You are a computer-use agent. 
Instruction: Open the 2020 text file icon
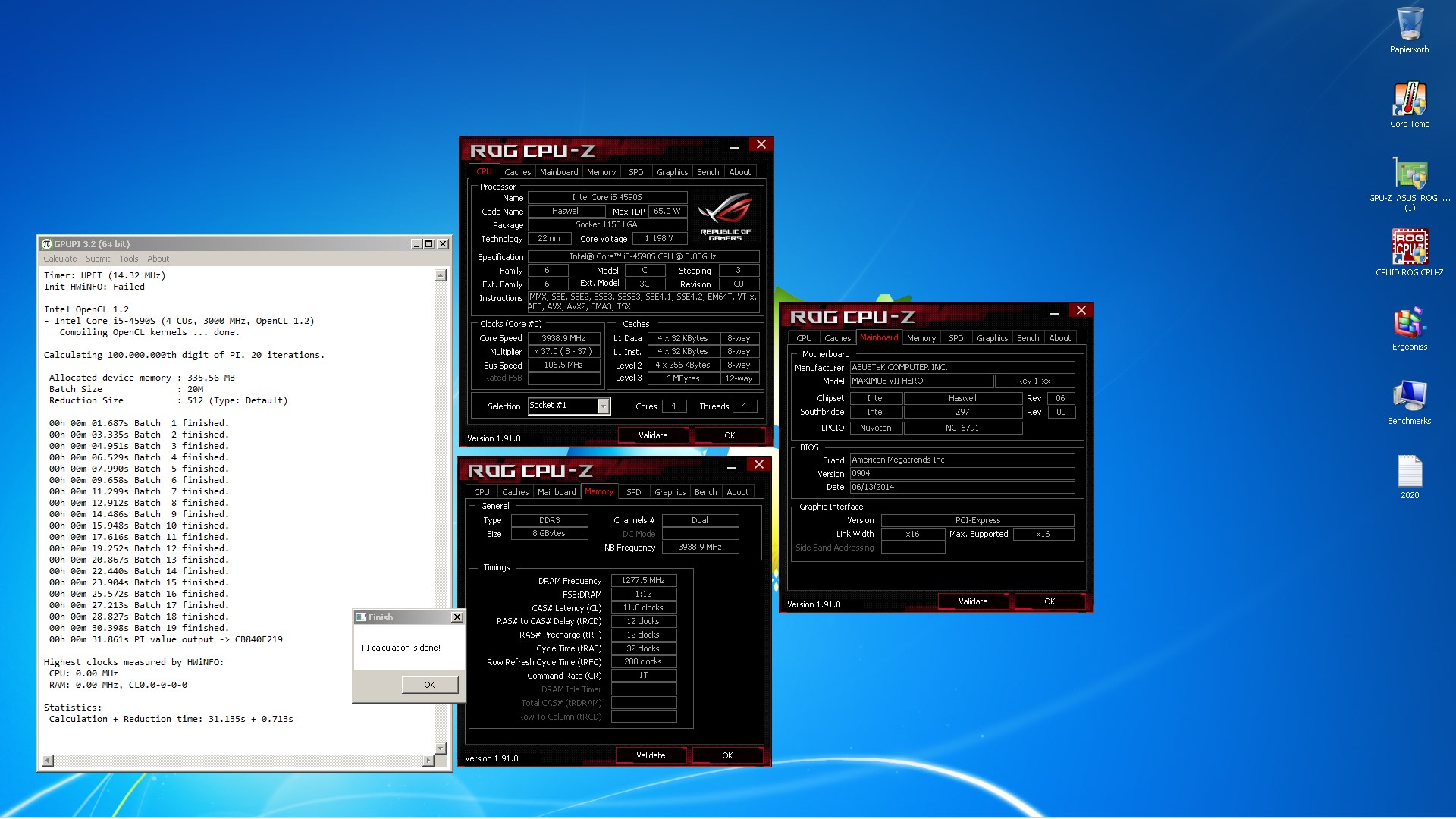[x=1409, y=476]
